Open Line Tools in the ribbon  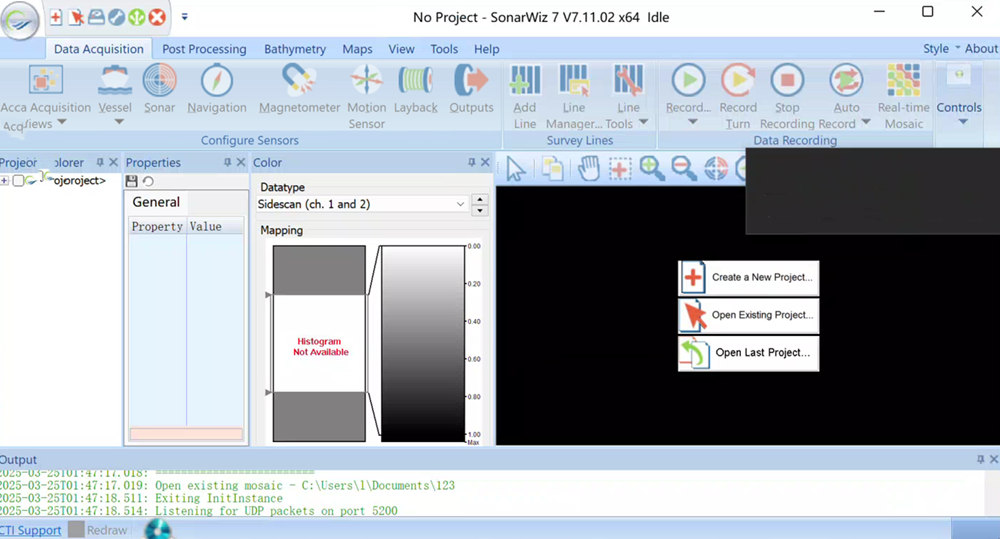click(x=628, y=98)
